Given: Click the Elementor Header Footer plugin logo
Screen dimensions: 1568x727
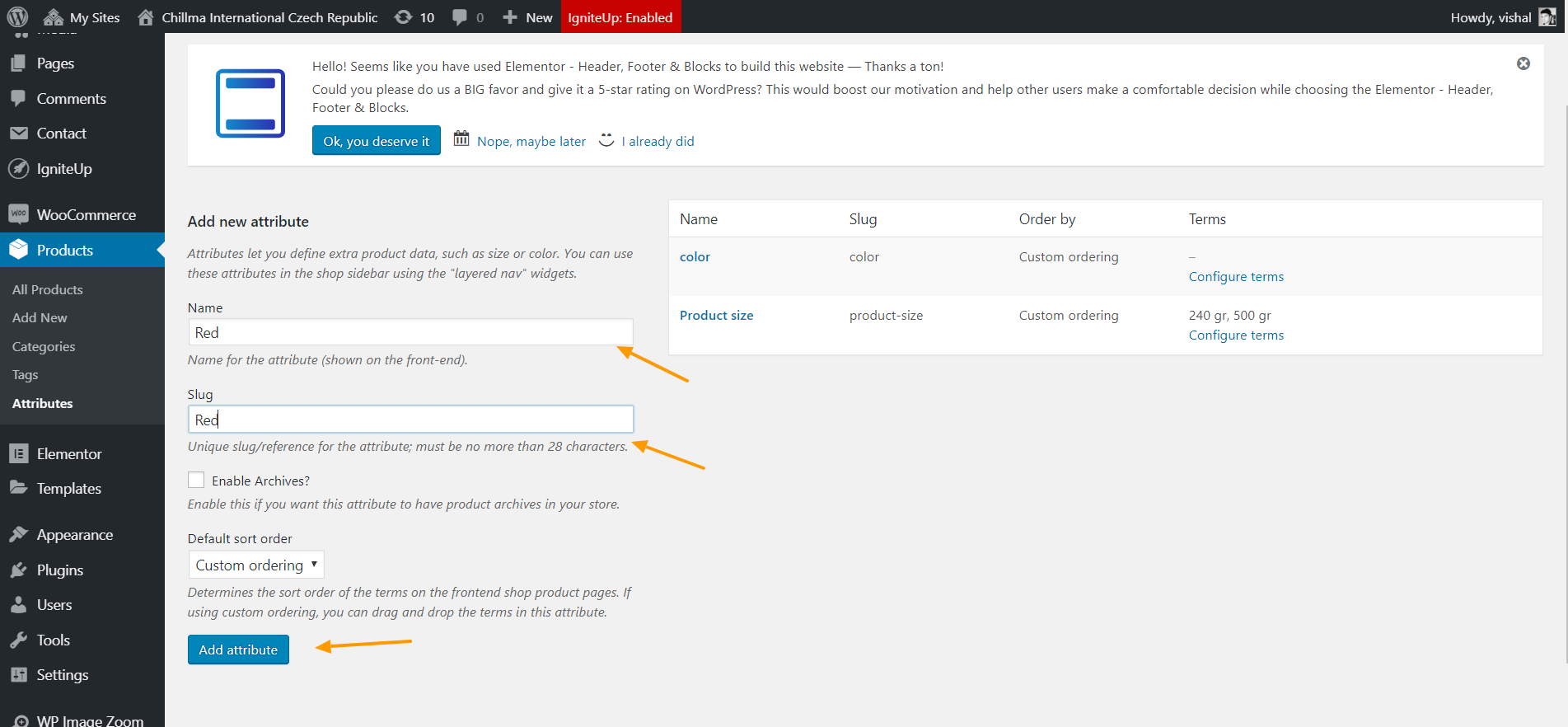Looking at the screenshot, I should coord(250,103).
